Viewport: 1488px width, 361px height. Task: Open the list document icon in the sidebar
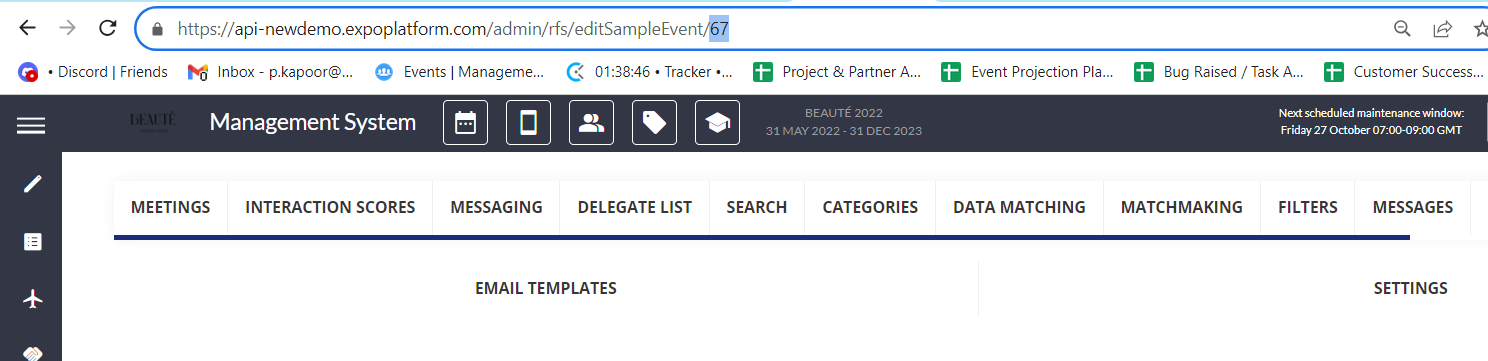click(32, 242)
